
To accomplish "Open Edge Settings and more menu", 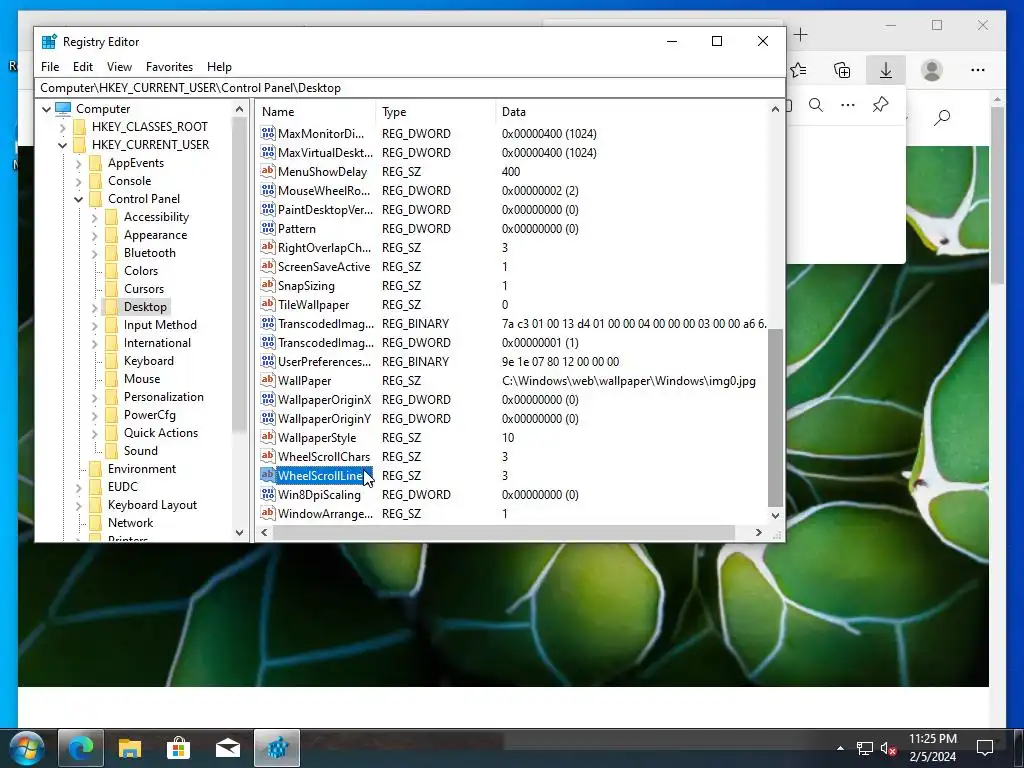I will [978, 70].
